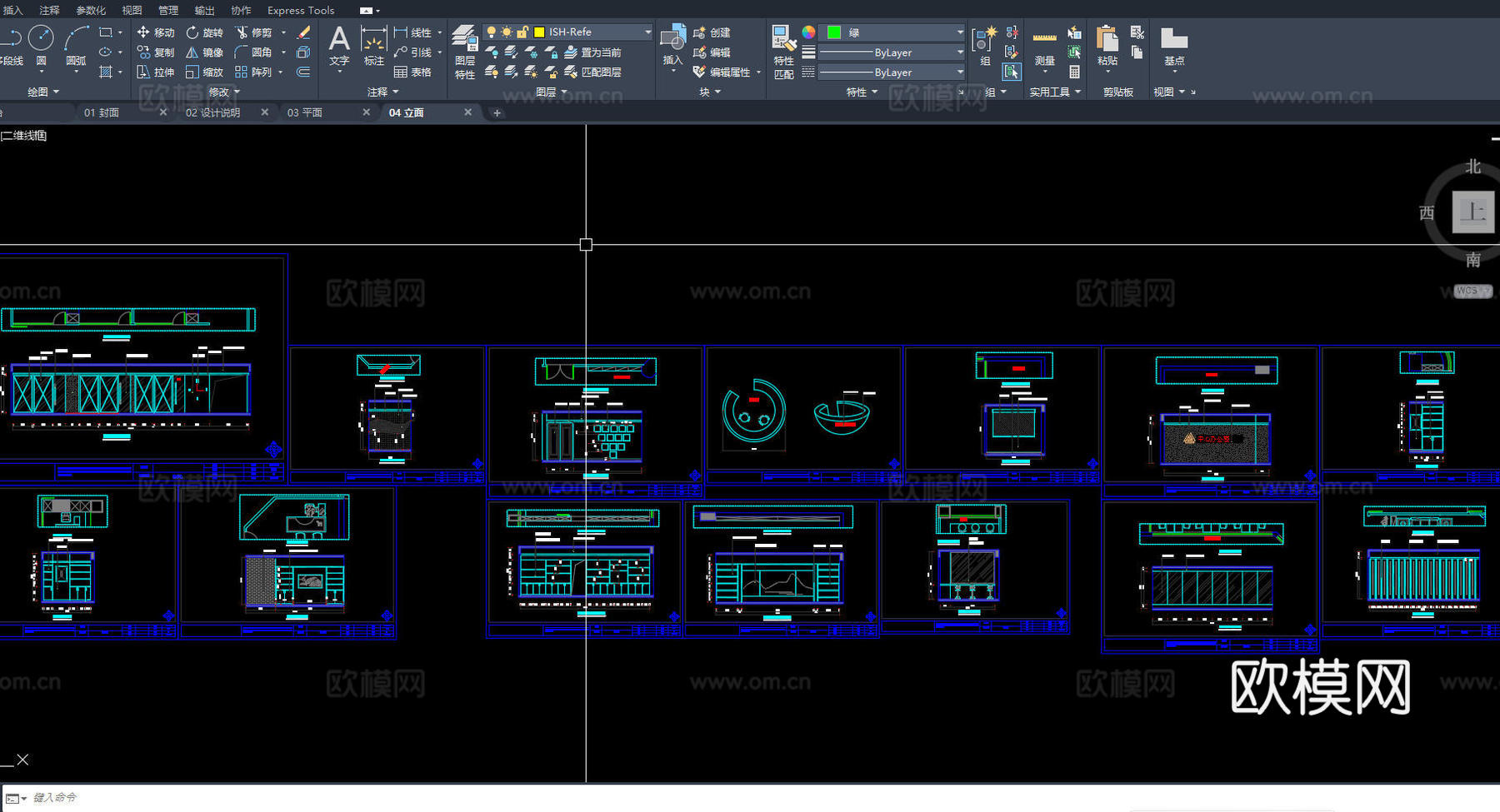Click the Array (阵列) tool

pyautogui.click(x=253, y=72)
